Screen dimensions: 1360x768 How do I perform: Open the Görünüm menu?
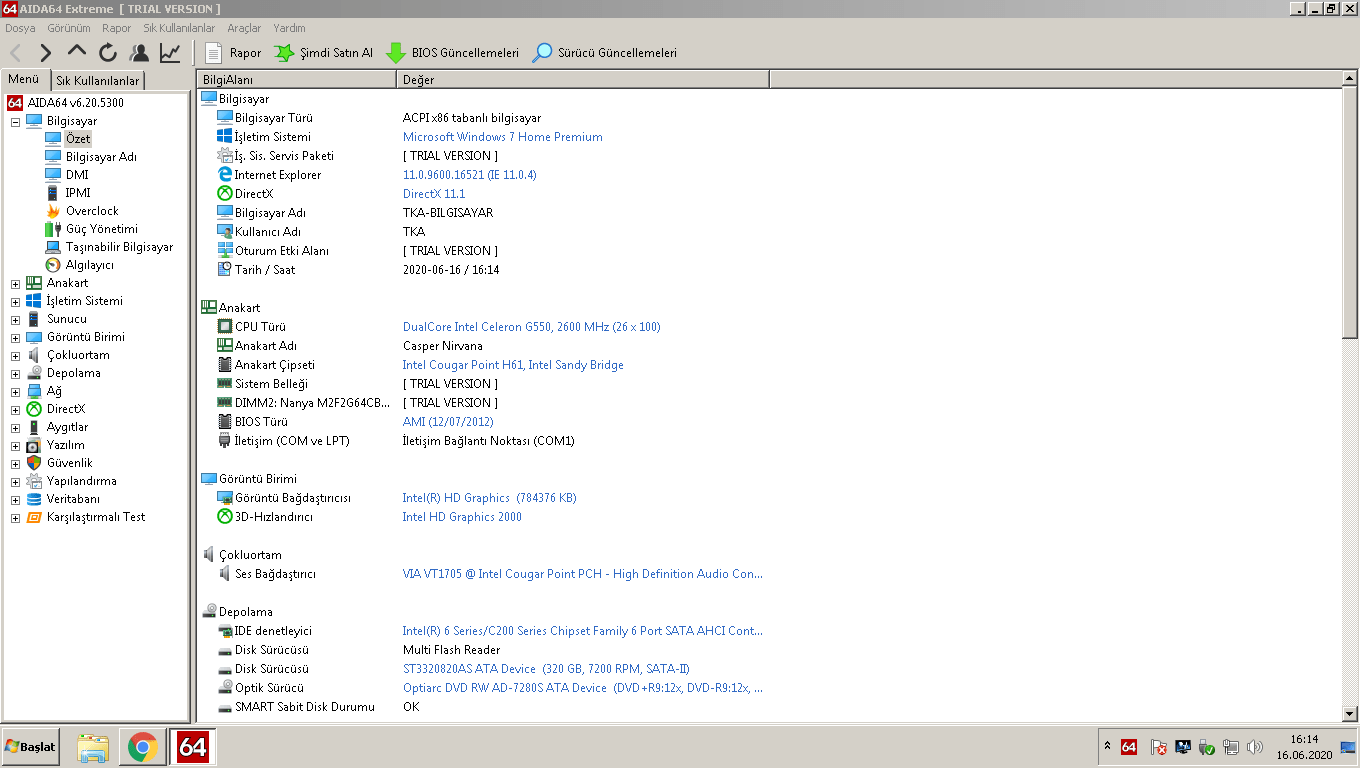point(69,28)
